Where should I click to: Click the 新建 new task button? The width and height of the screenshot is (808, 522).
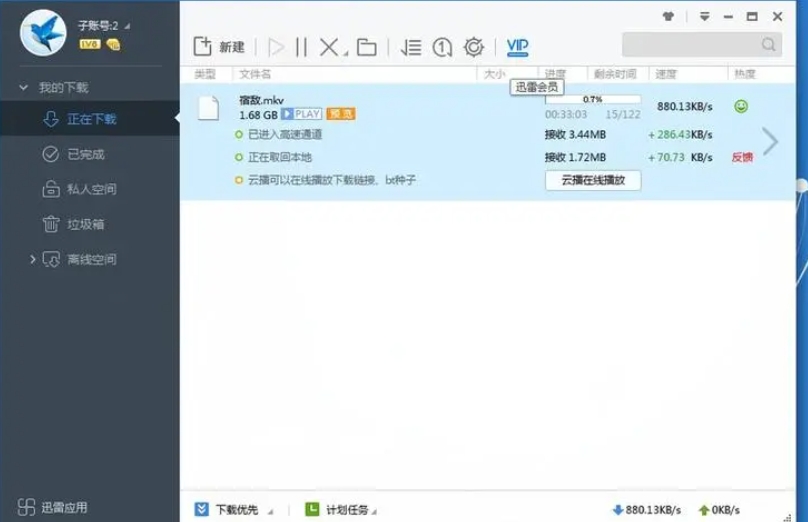pyautogui.click(x=218, y=47)
